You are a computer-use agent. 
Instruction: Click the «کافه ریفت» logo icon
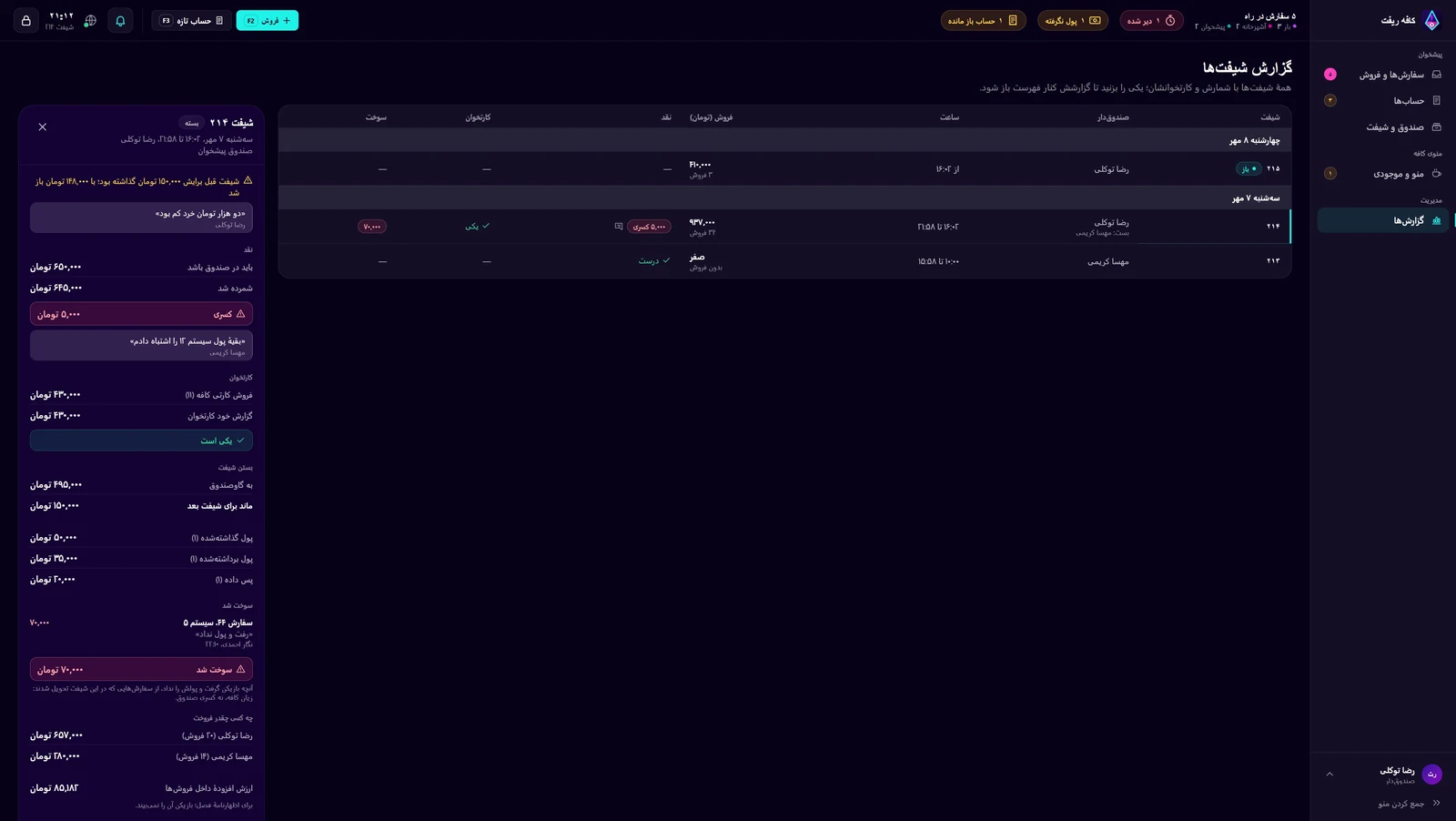[1431, 20]
